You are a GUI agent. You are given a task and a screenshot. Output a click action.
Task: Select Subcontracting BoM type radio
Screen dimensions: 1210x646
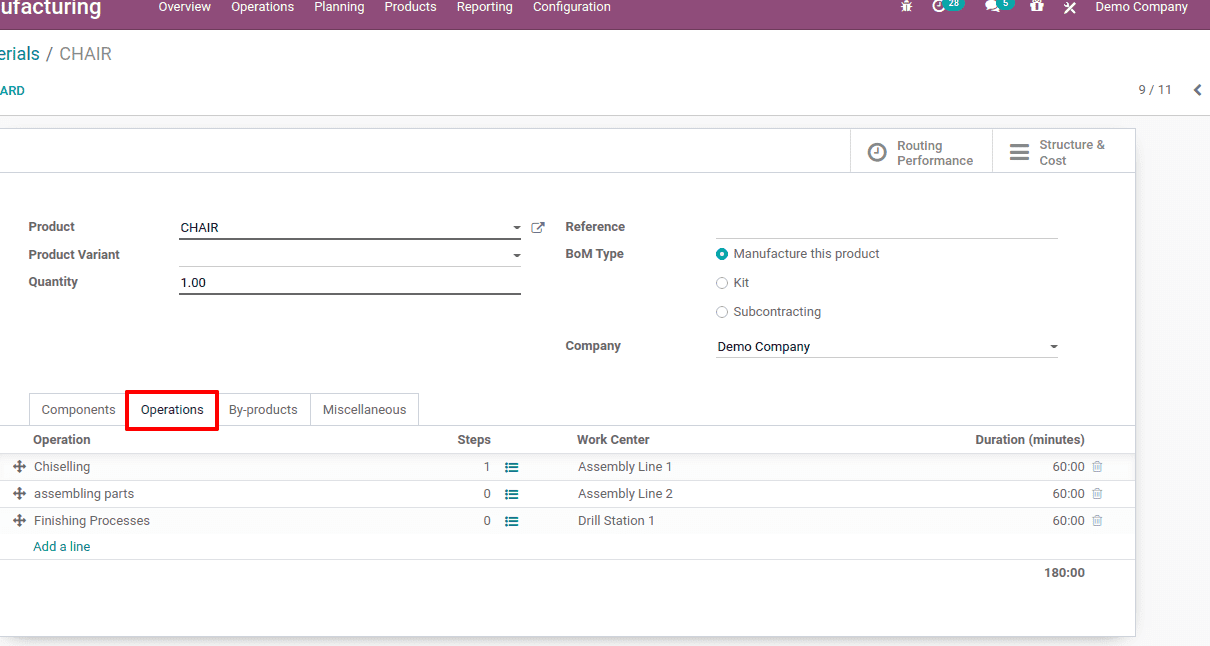point(722,312)
